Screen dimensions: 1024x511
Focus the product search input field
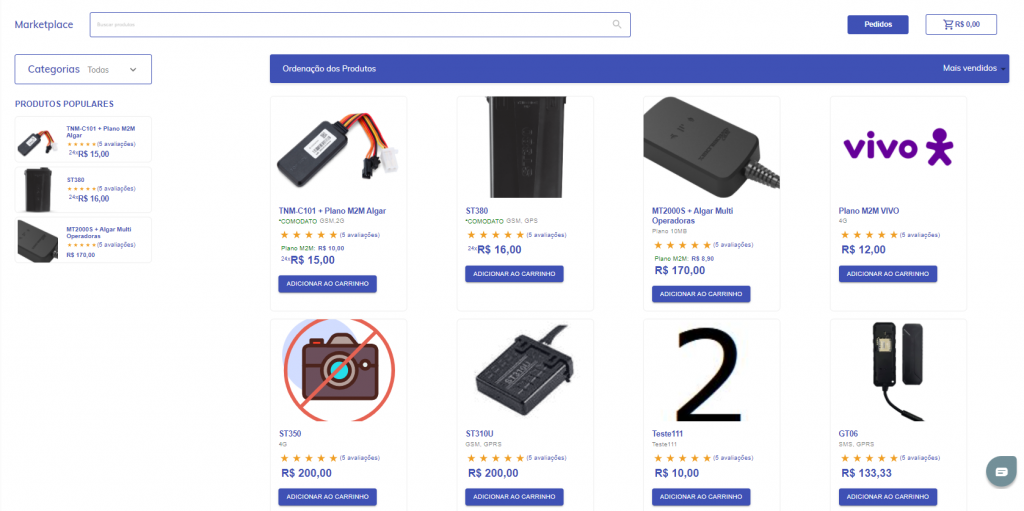point(353,25)
